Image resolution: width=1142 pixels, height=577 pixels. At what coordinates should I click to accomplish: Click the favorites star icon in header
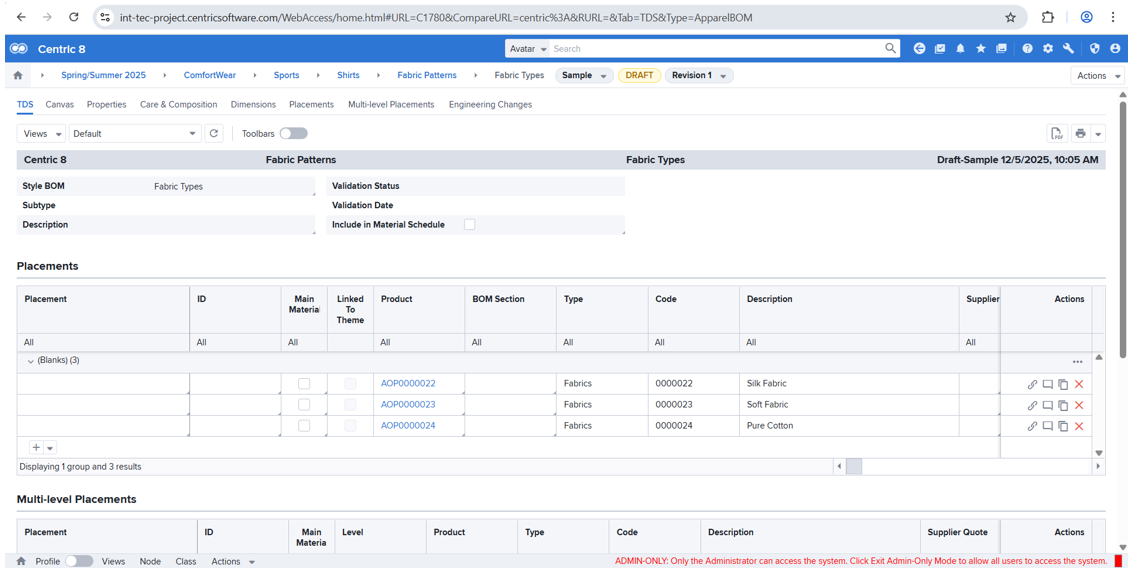[x=981, y=49]
